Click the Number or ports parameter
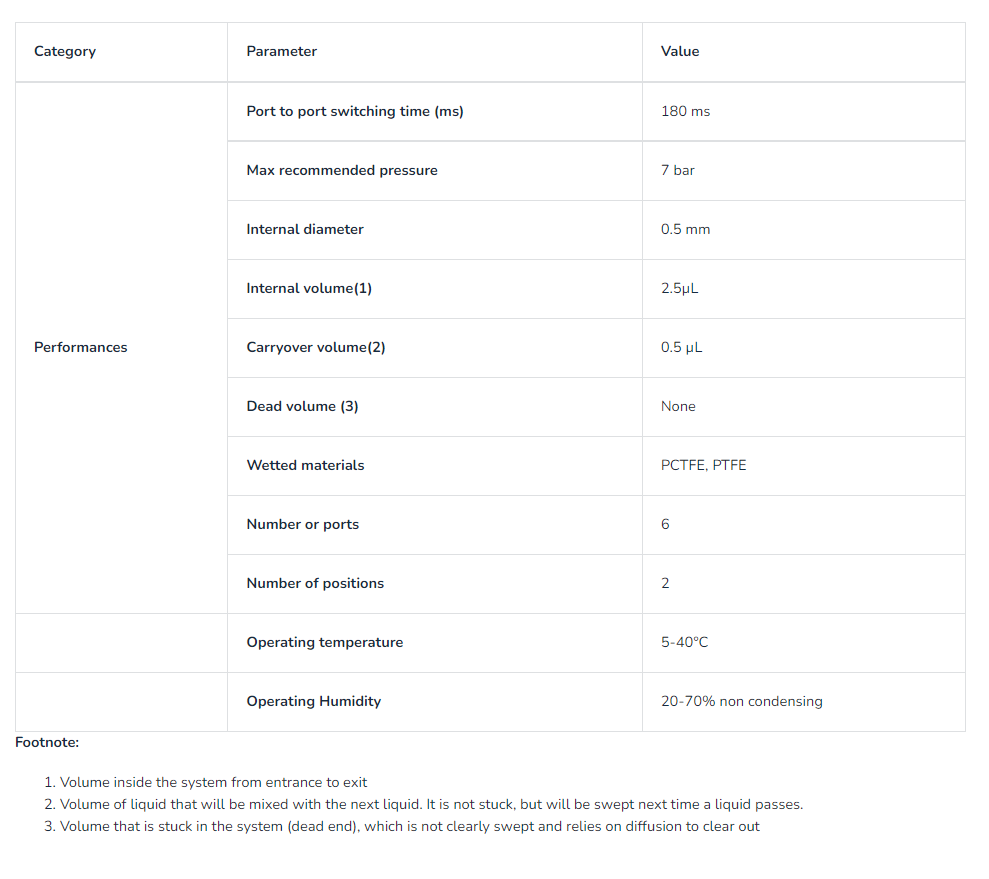Screen dimensions: 989x879 click(302, 525)
